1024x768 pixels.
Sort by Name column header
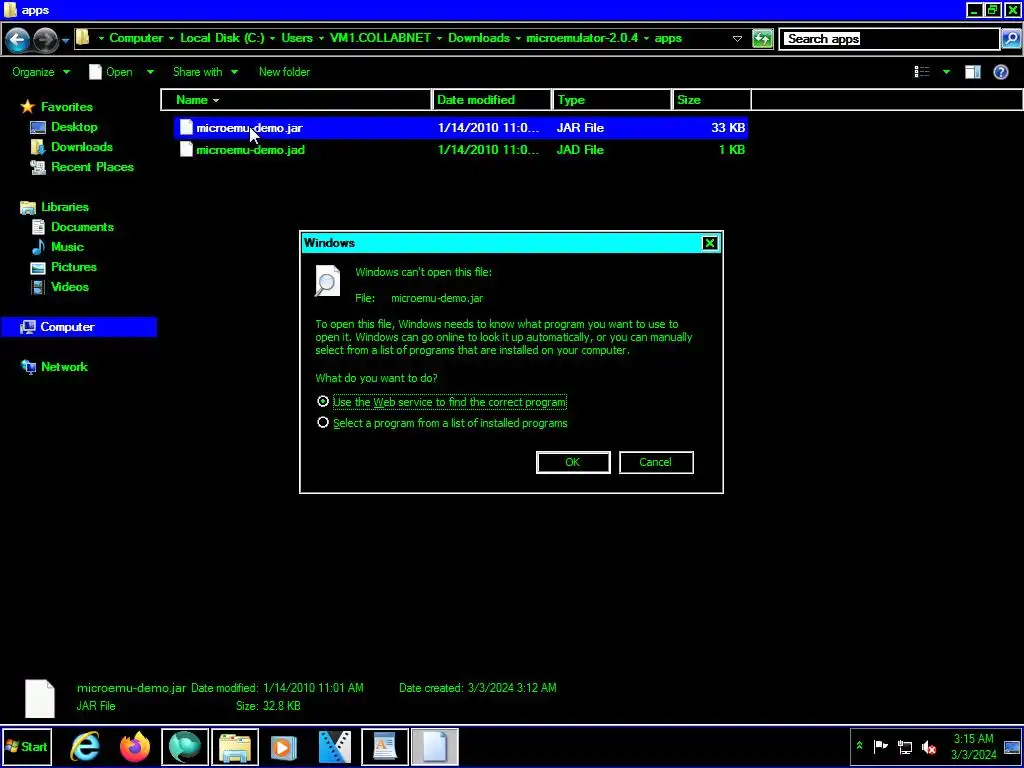(296, 100)
